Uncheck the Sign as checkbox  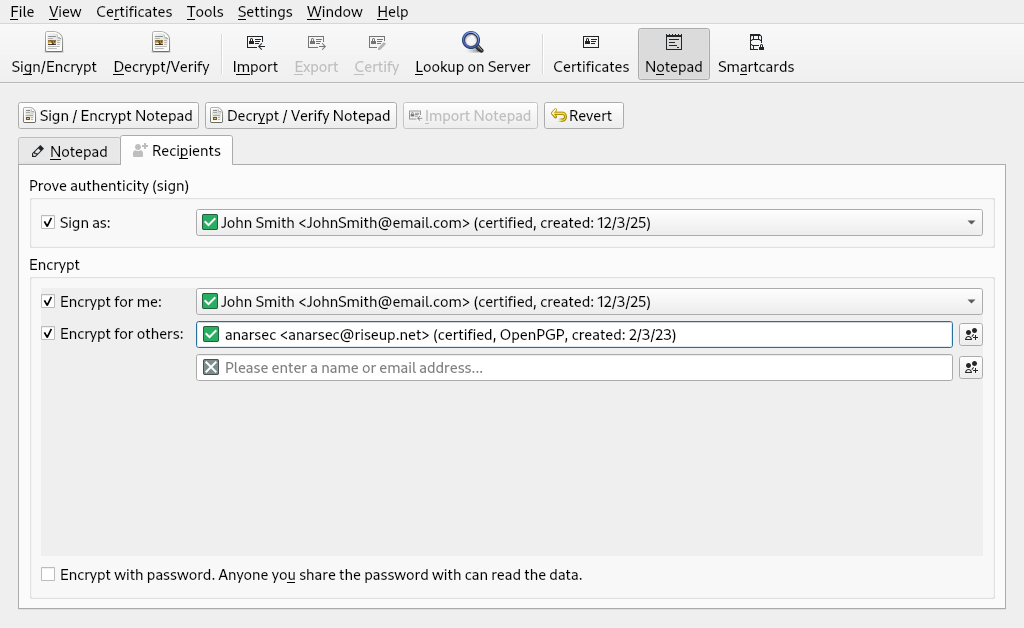click(48, 221)
